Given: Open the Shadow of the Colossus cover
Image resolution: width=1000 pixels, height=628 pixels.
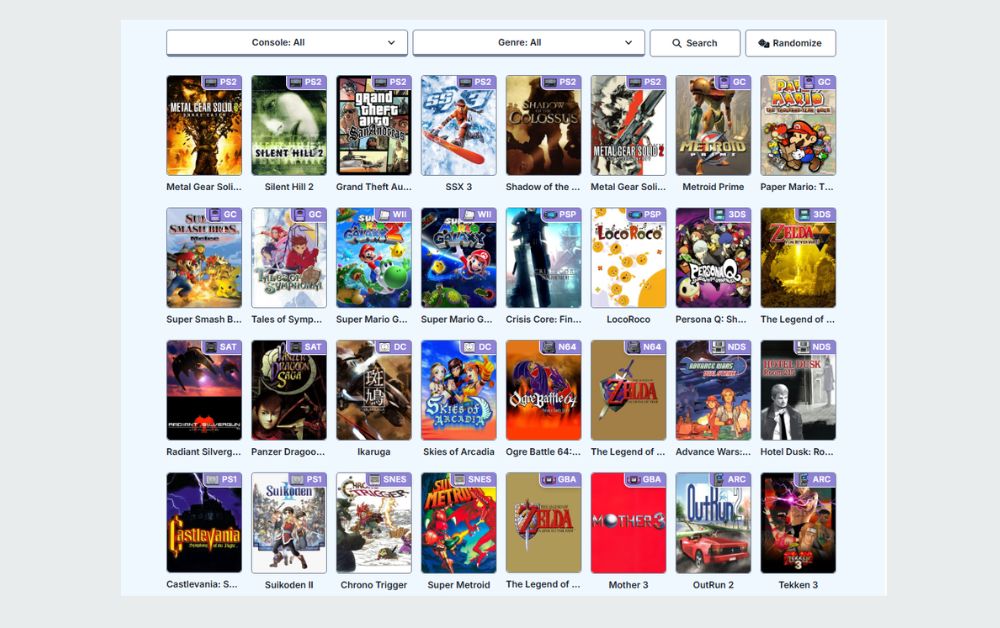Looking at the screenshot, I should tap(543, 125).
